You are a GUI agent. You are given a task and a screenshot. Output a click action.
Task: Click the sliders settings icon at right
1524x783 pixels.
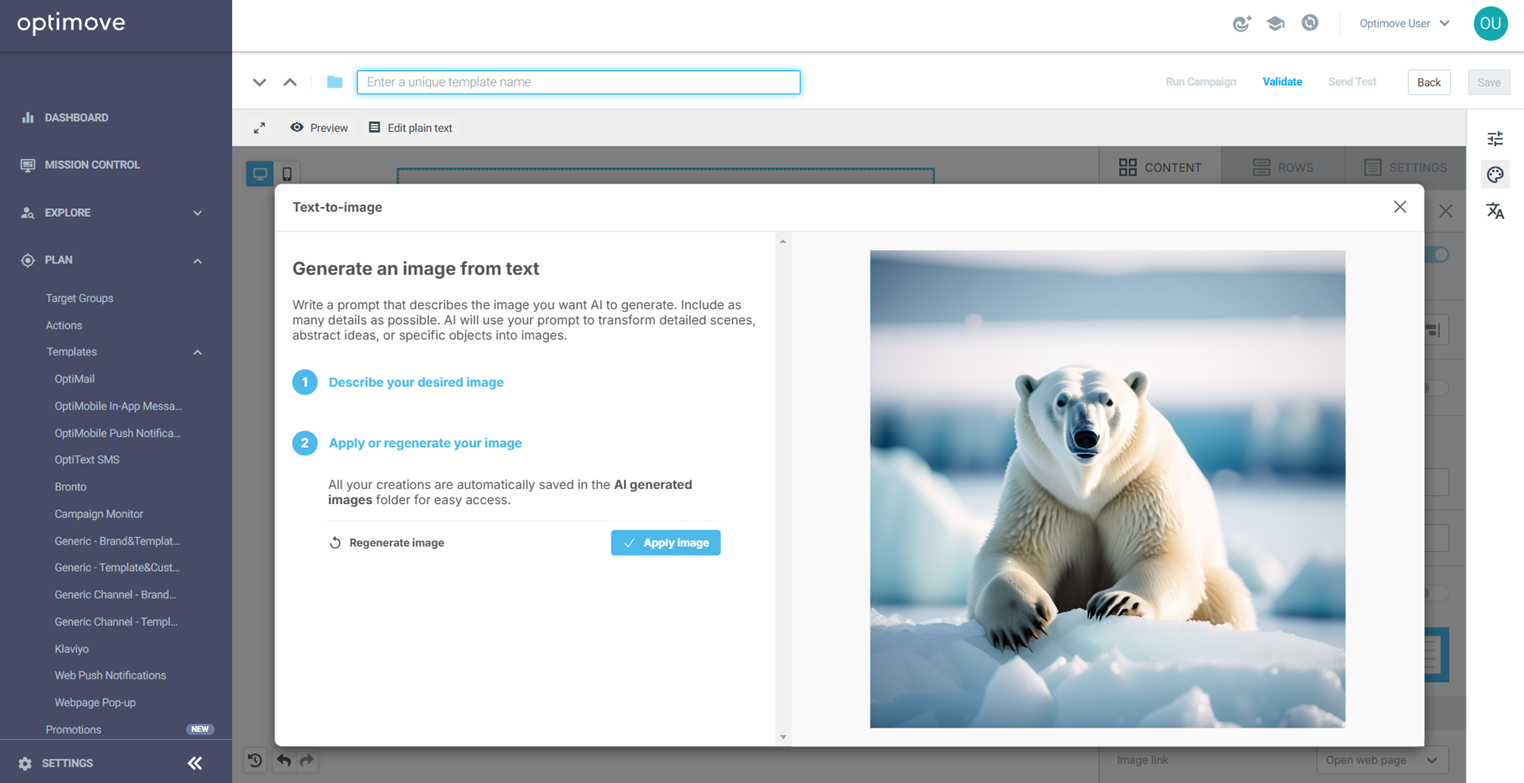[1495, 139]
